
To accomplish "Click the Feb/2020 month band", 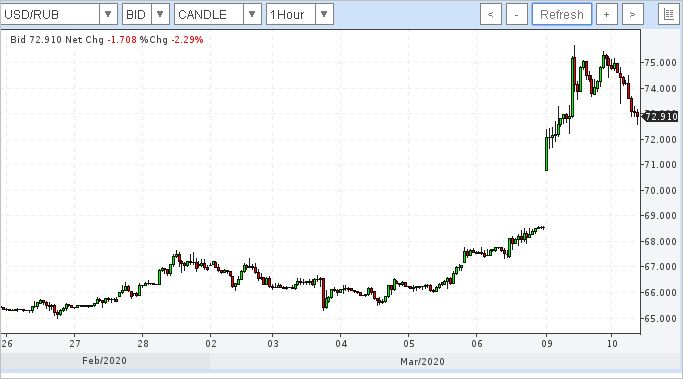I will pyautogui.click(x=105, y=361).
